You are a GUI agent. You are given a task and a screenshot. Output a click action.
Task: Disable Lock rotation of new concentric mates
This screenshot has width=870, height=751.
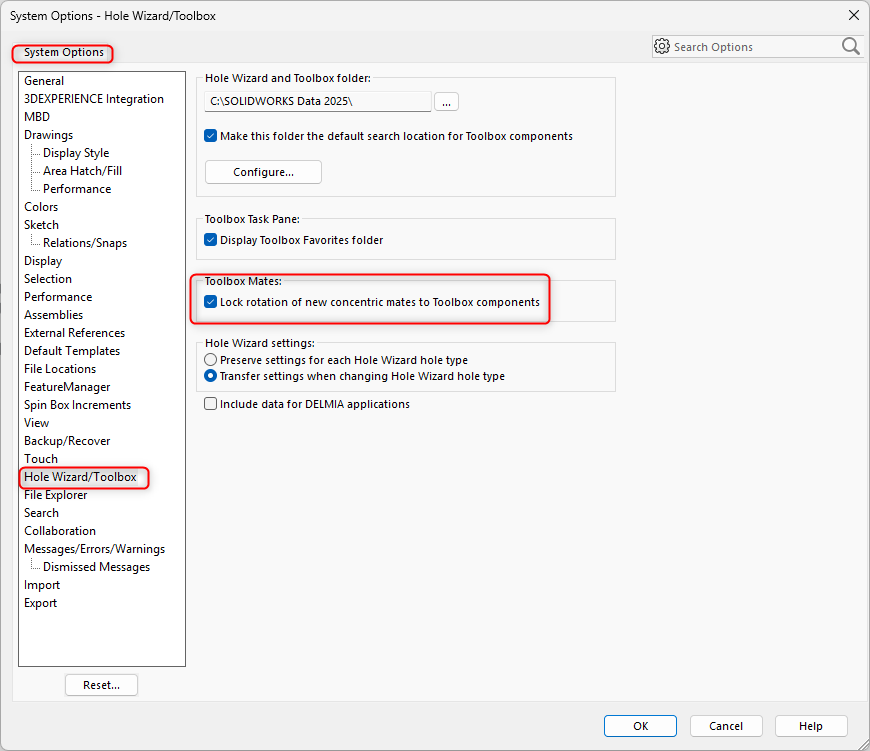211,302
